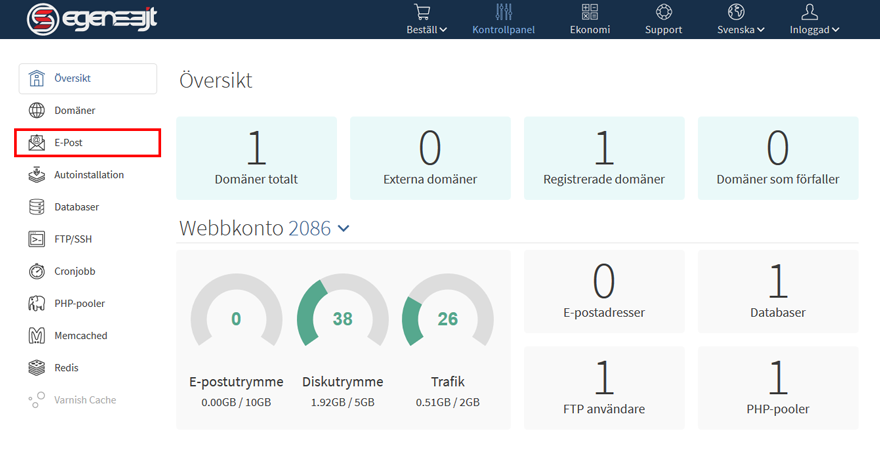The width and height of the screenshot is (880, 453).
Task: Click the Cronjobb stopwatch icon
Action: 36,271
